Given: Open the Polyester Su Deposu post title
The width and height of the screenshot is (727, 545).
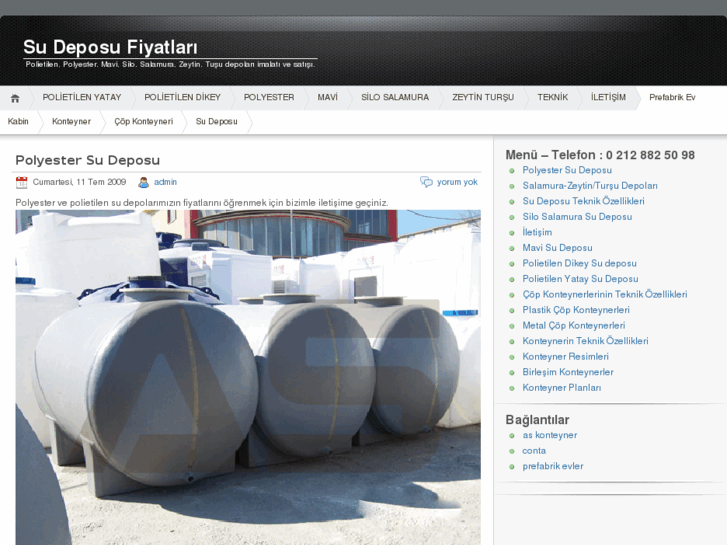Looking at the screenshot, I should pos(88,160).
